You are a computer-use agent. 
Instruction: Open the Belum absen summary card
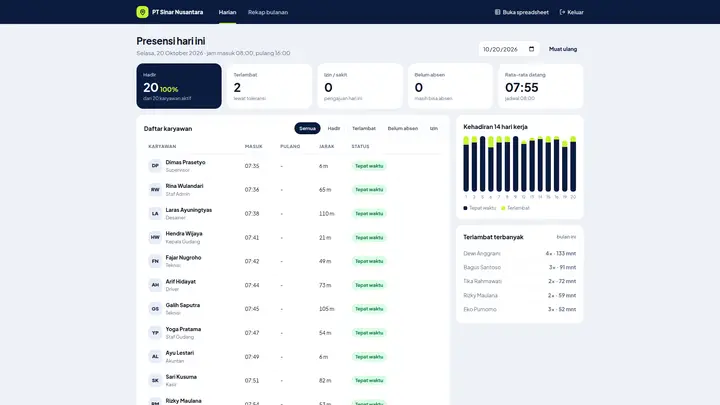pyautogui.click(x=450, y=86)
